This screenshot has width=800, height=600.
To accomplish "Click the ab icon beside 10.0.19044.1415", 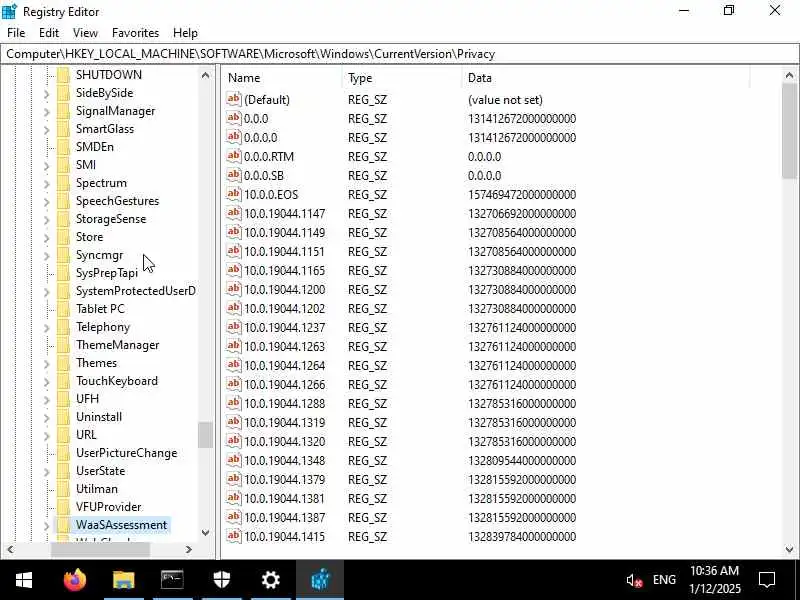I will click(234, 536).
